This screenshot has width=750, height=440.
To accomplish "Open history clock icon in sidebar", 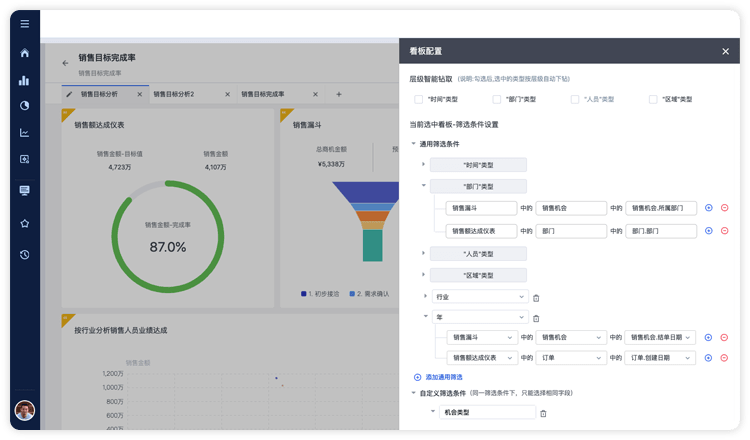I will coord(25,254).
